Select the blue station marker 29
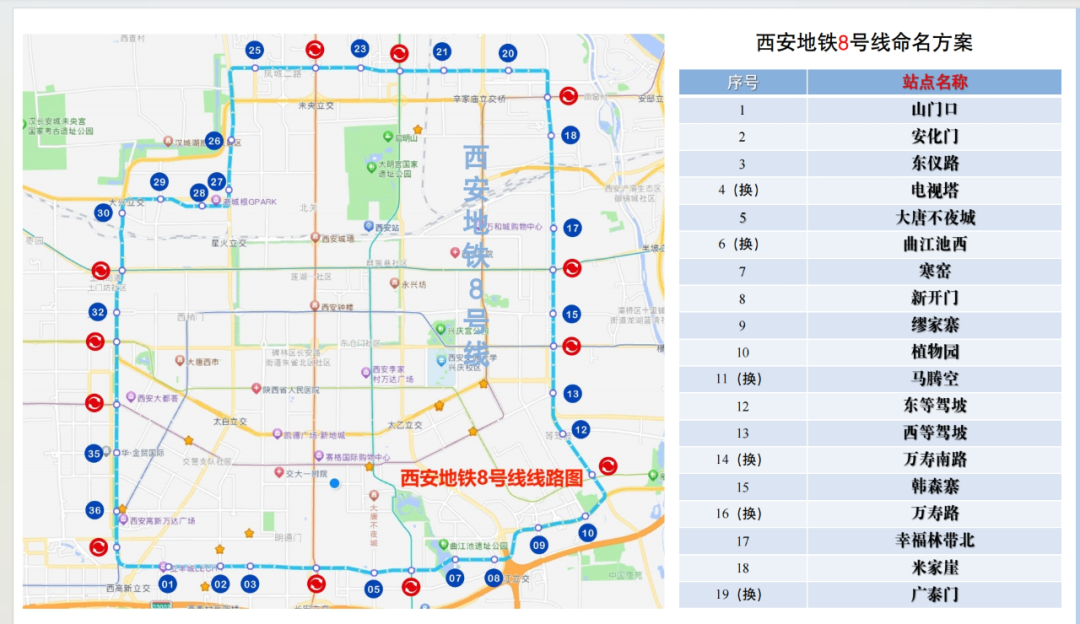The height and width of the screenshot is (624, 1080). tap(160, 183)
